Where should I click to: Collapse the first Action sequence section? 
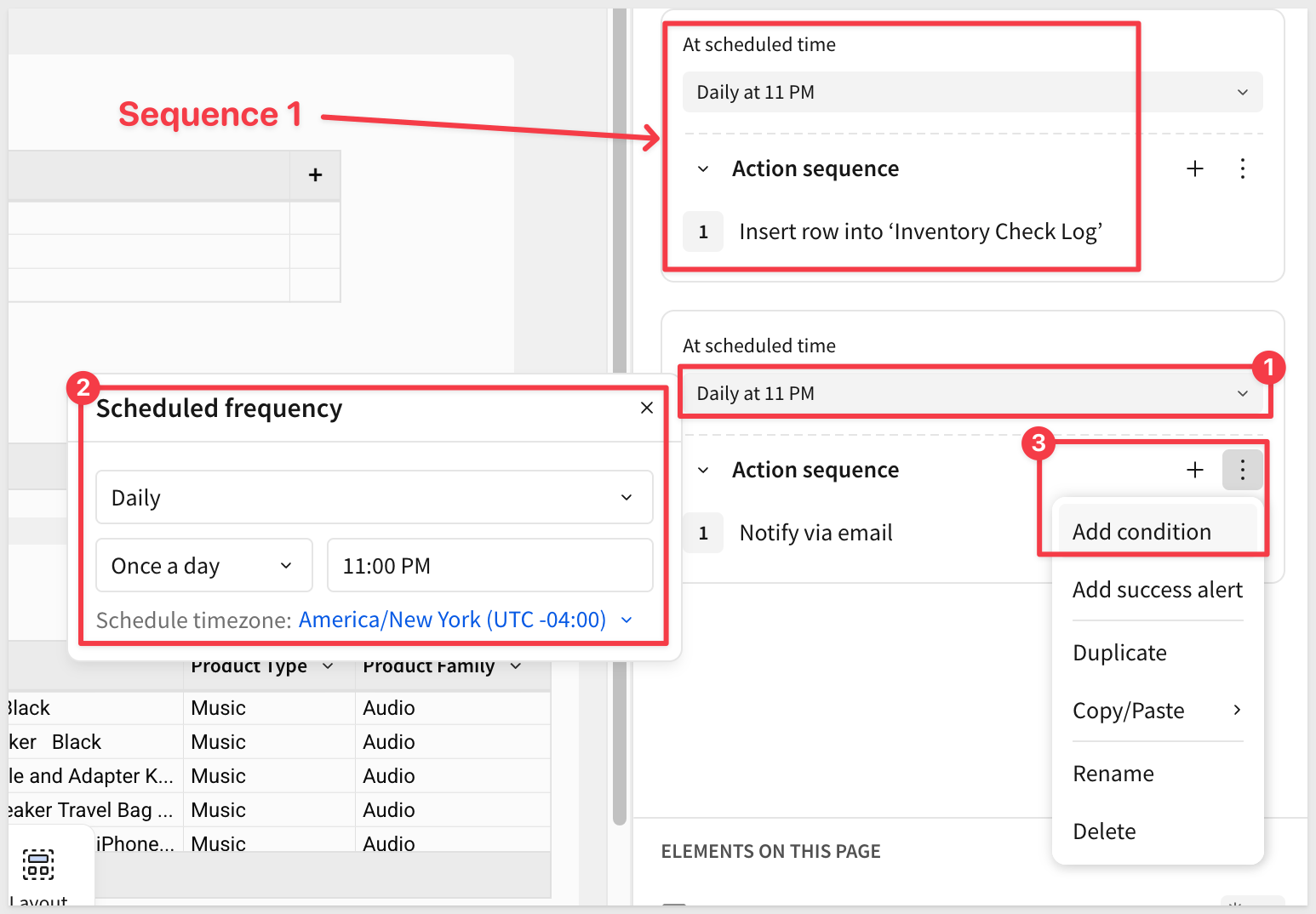coord(703,169)
